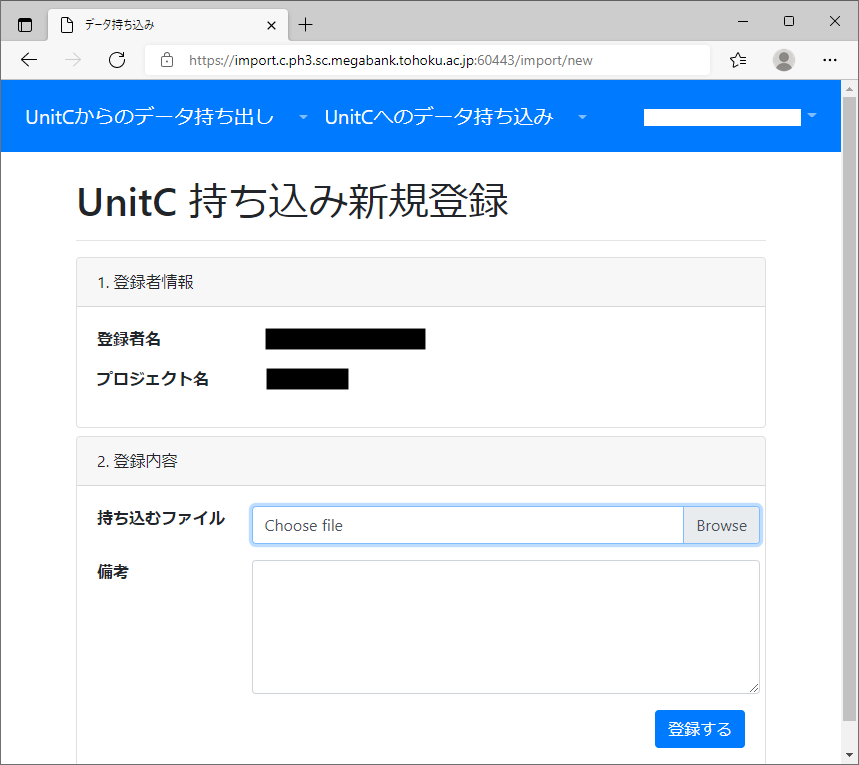
Task: Click the 登録する button
Action: pos(700,729)
